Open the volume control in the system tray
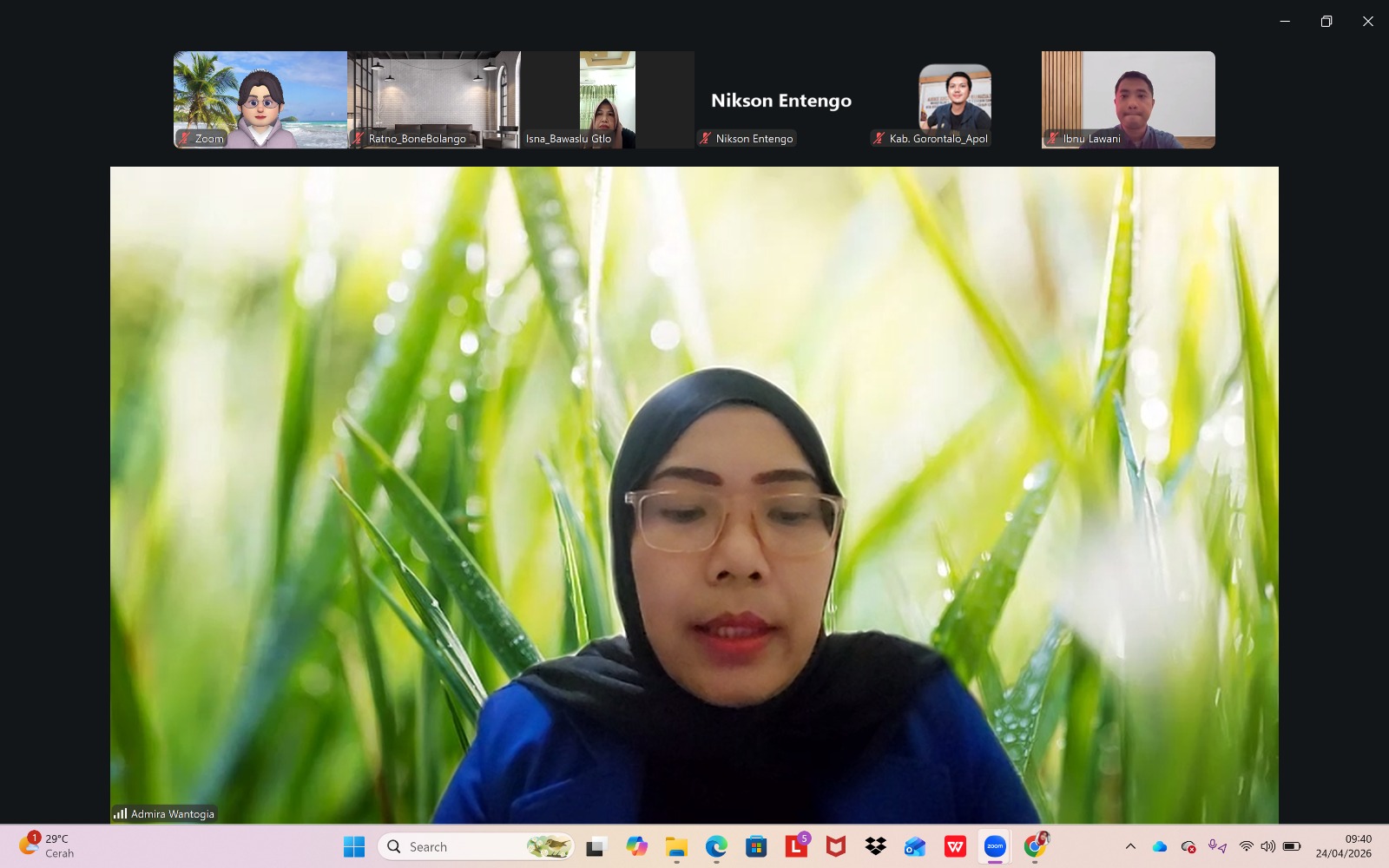1389x868 pixels. pyautogui.click(x=1268, y=846)
